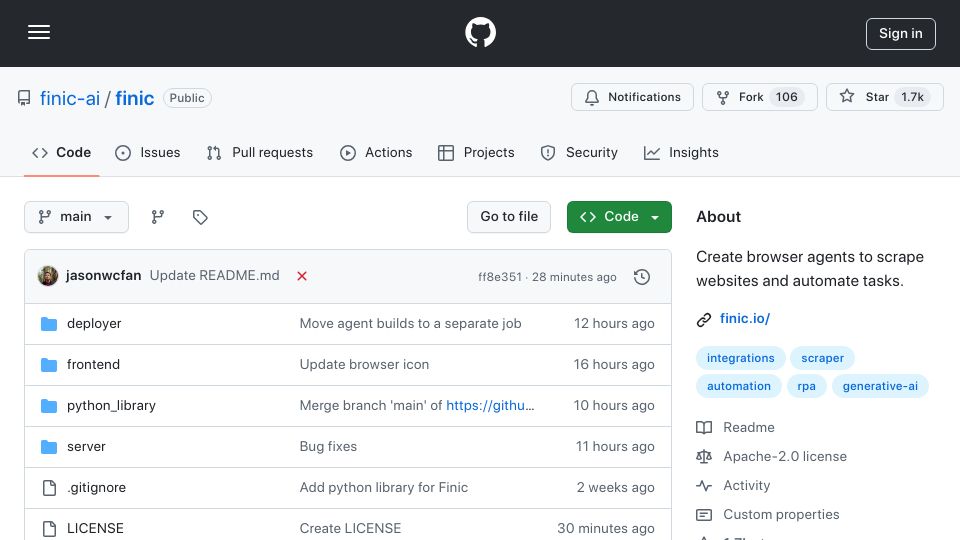Open jasonwcfan author profile link

103,276
